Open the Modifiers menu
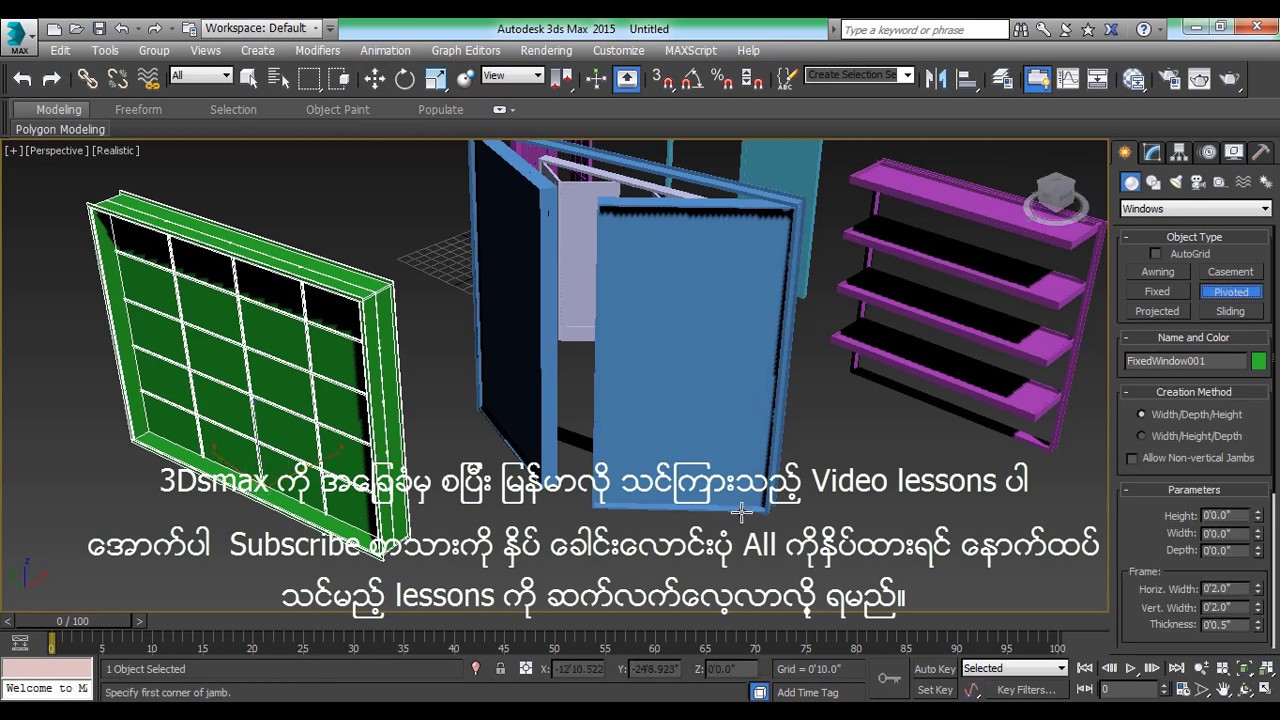This screenshot has width=1280, height=720. click(317, 50)
